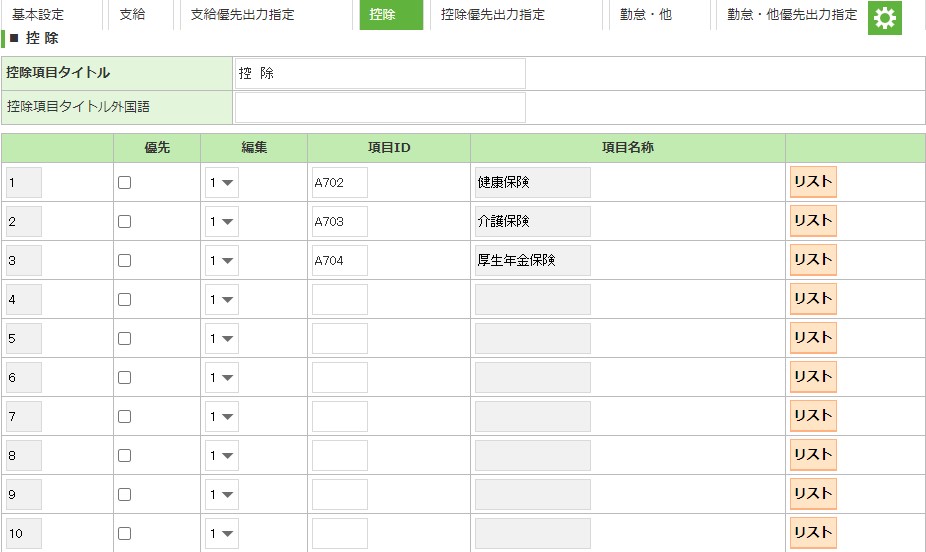926x552 pixels.
Task: Tick the 優先 checkbox for 介護保険
Action: pyautogui.click(x=124, y=222)
